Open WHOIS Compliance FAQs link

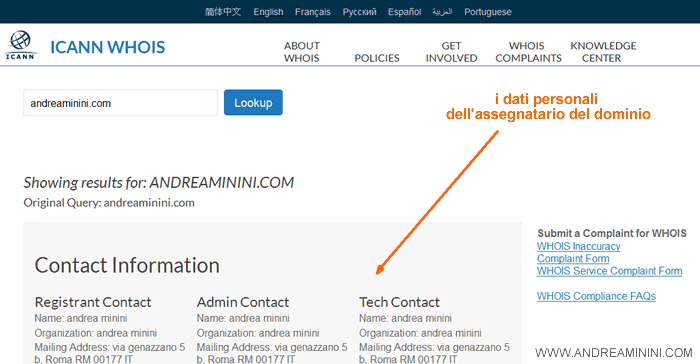click(x=596, y=296)
